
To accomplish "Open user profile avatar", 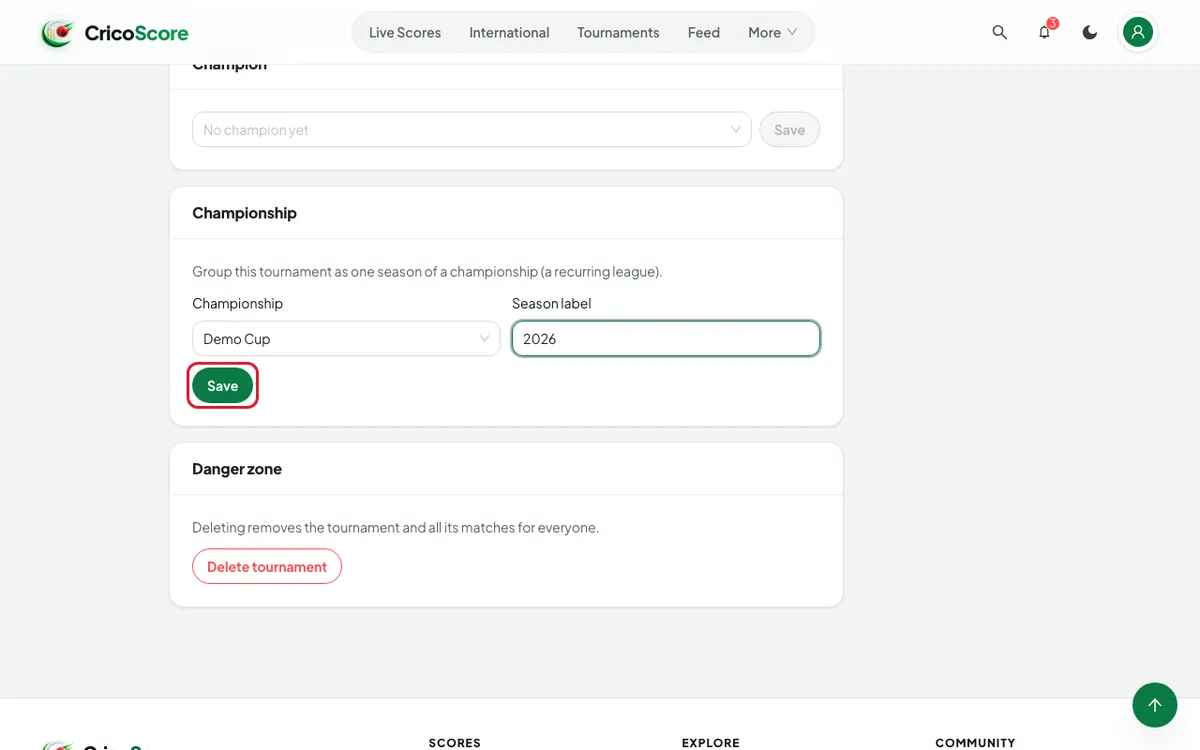I will click(1138, 32).
